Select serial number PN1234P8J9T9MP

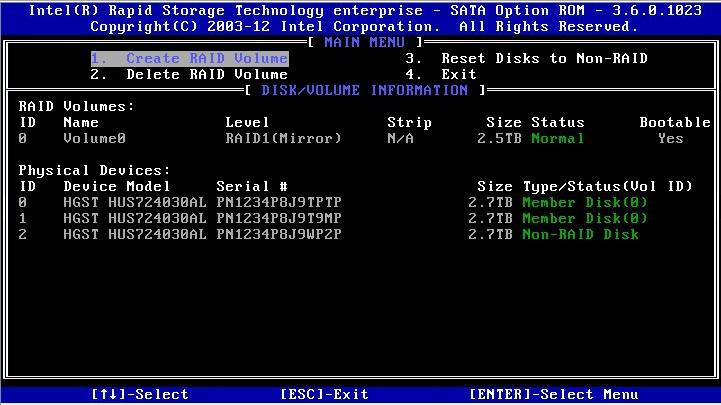pyautogui.click(x=279, y=218)
